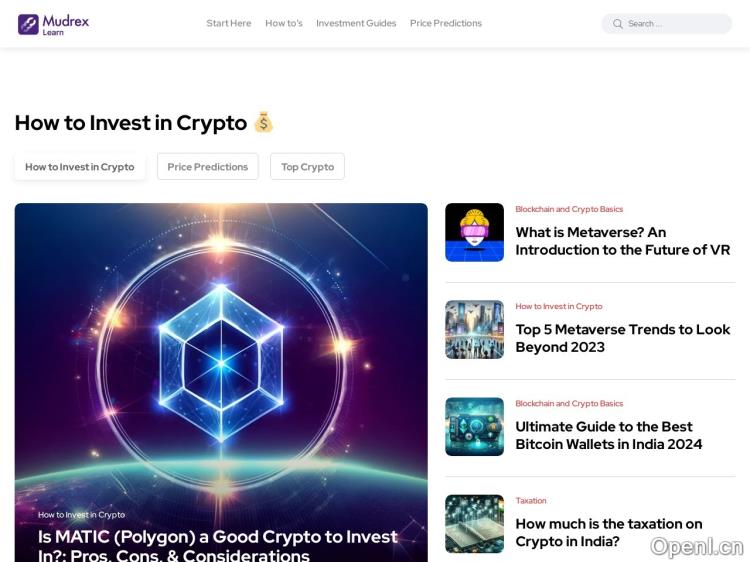Open 'Top 5 Metaverse Trends' article link
750x562 pixels.
click(623, 338)
